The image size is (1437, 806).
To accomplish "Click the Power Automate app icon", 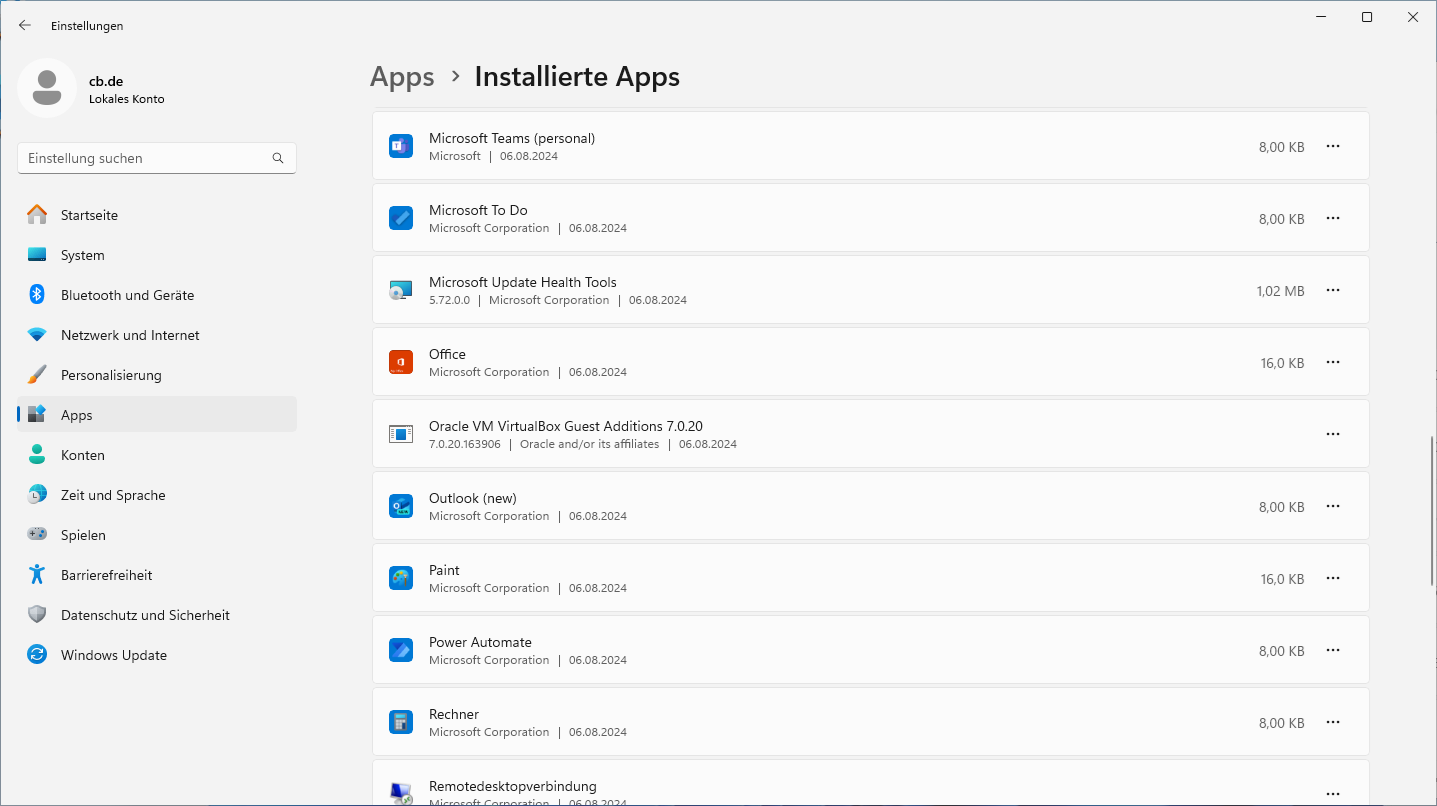I will click(x=400, y=650).
